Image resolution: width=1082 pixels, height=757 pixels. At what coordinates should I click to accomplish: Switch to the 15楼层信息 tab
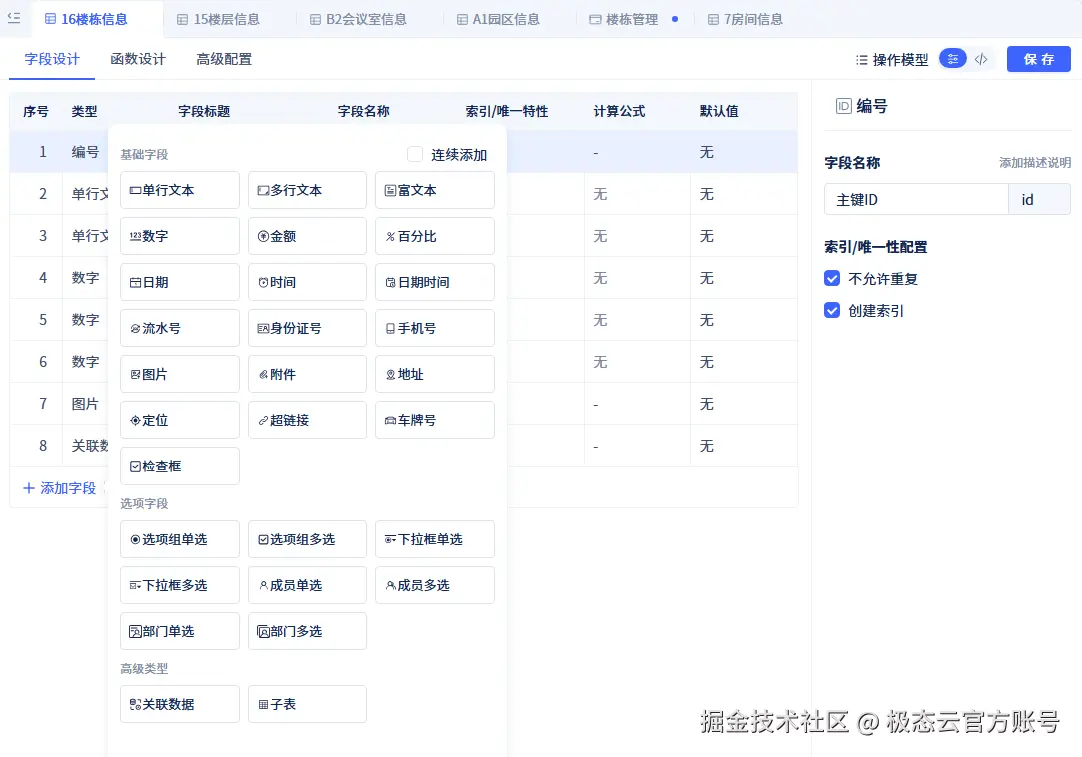point(219,19)
